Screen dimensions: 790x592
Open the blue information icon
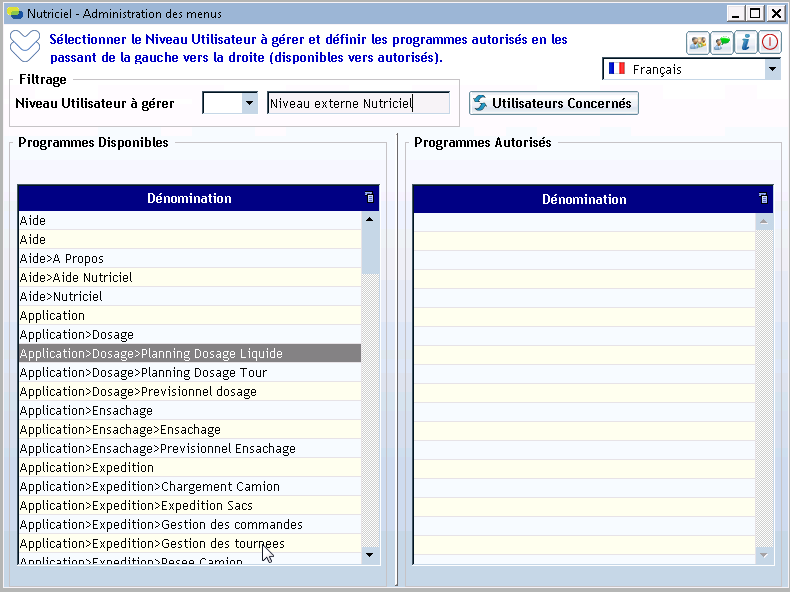[x=746, y=43]
